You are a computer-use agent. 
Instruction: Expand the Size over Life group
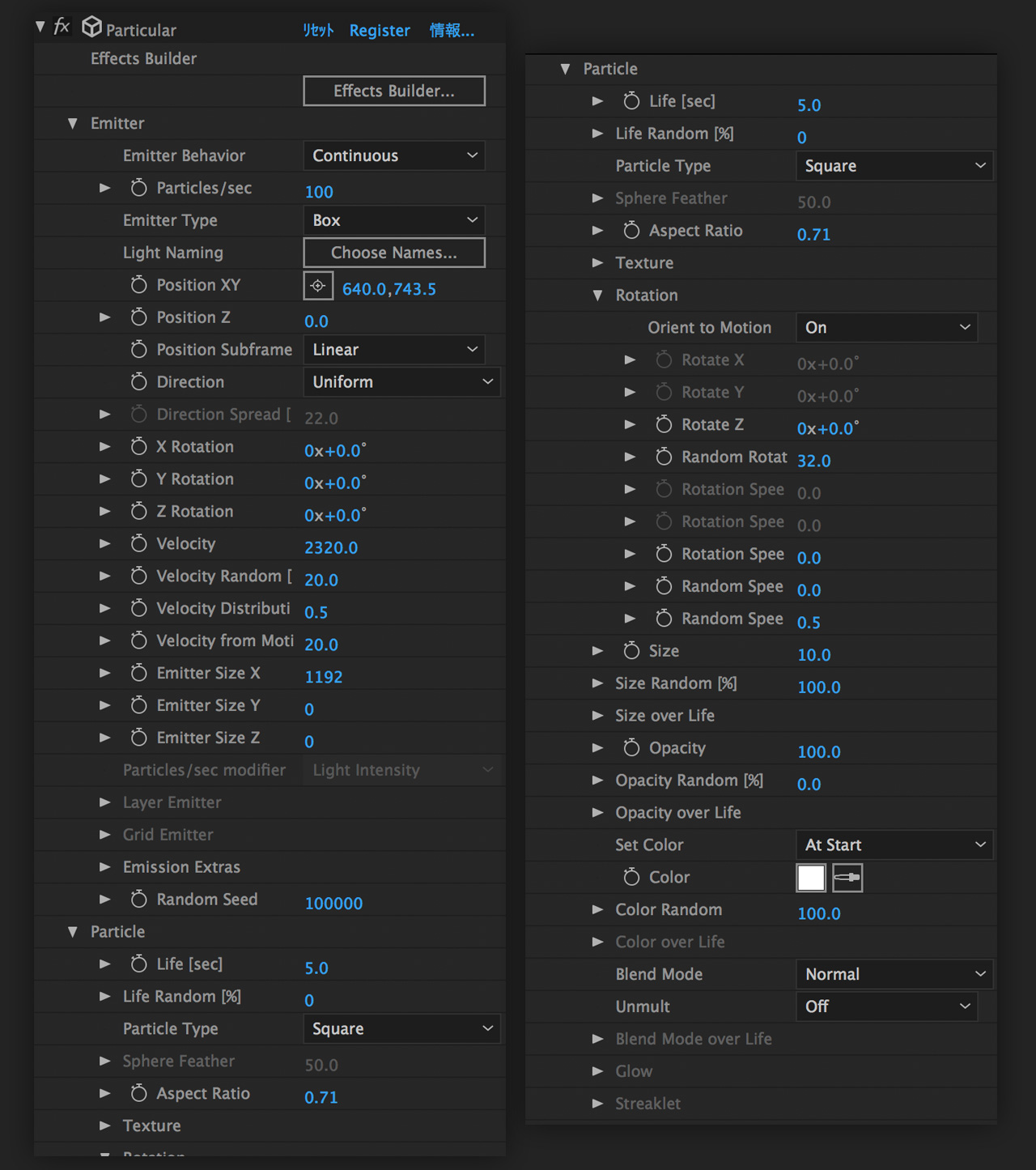pos(597,716)
